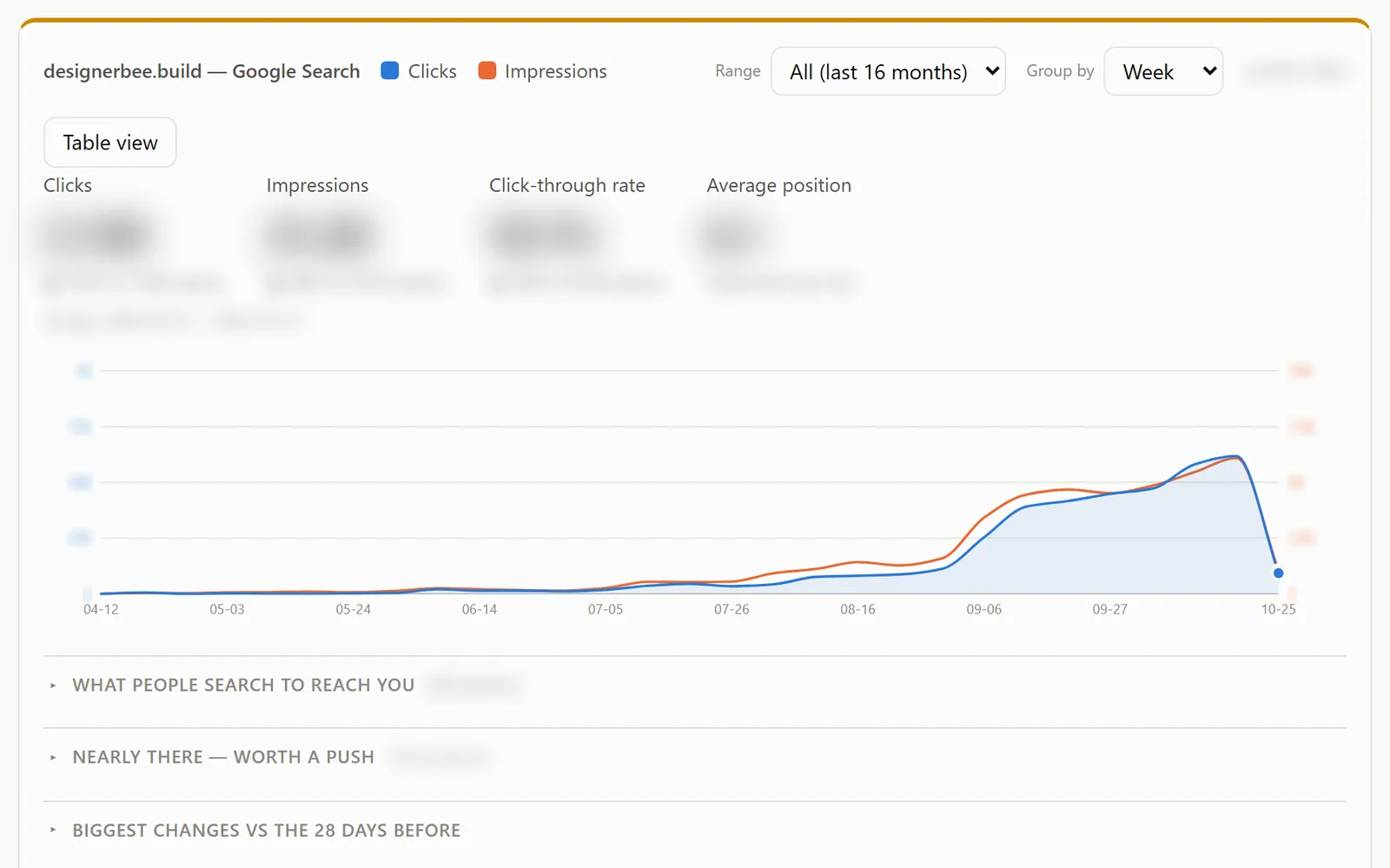
Task: Open the Group by Week dropdown
Action: pos(1163,71)
